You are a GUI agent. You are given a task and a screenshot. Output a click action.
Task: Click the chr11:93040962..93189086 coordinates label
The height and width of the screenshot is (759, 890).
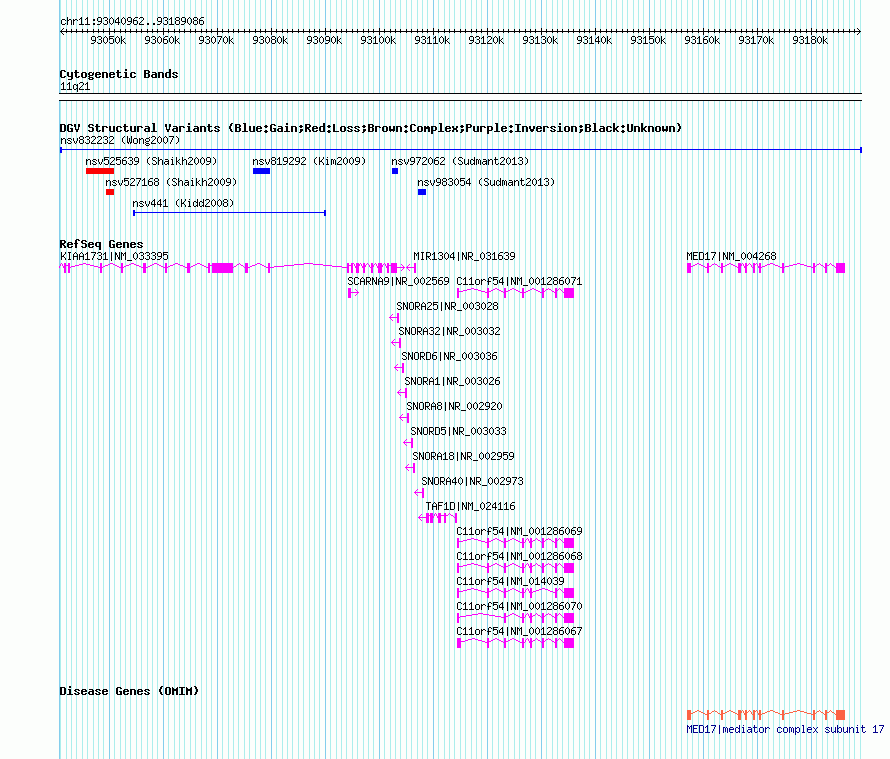click(x=132, y=22)
